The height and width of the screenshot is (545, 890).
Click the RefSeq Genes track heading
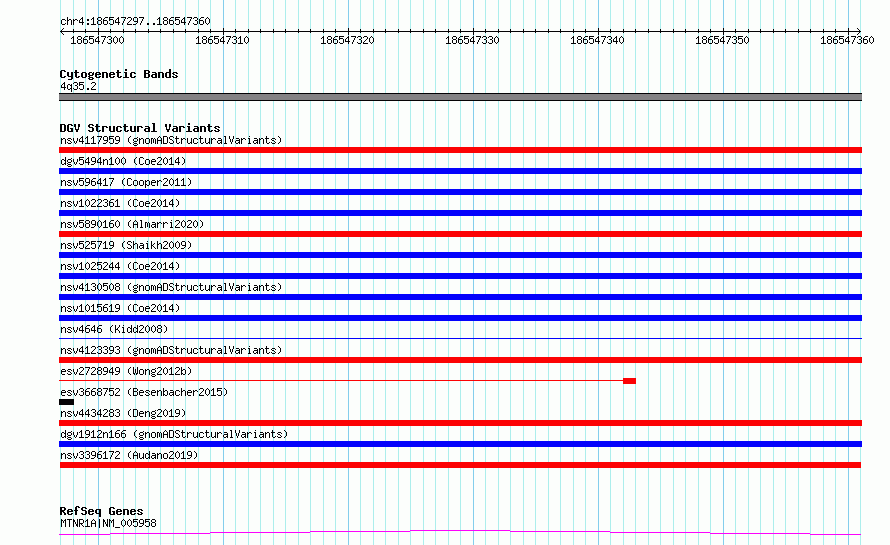tap(101, 511)
